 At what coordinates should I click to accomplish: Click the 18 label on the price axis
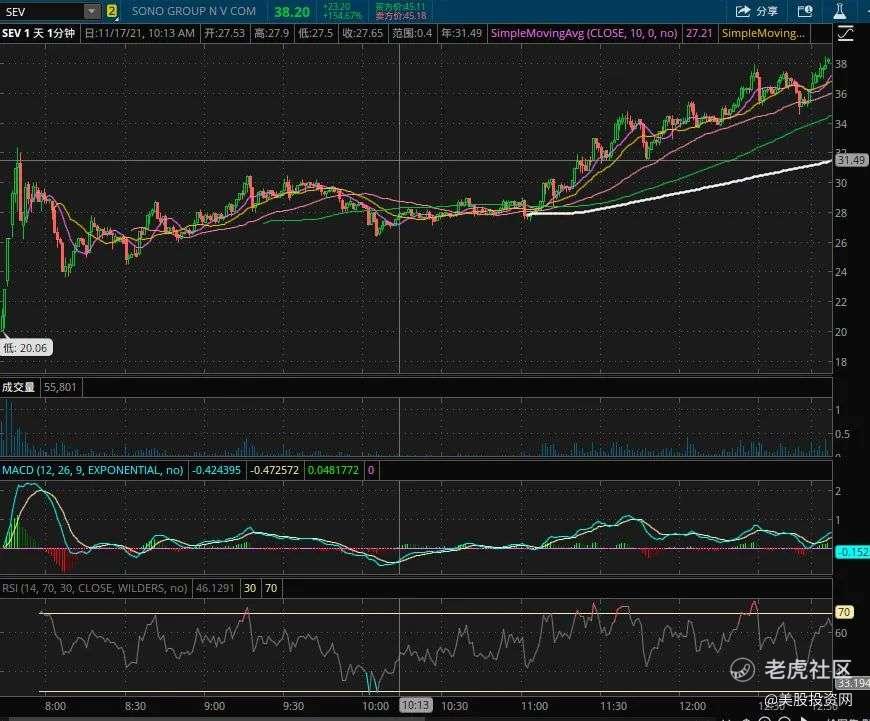[842, 362]
